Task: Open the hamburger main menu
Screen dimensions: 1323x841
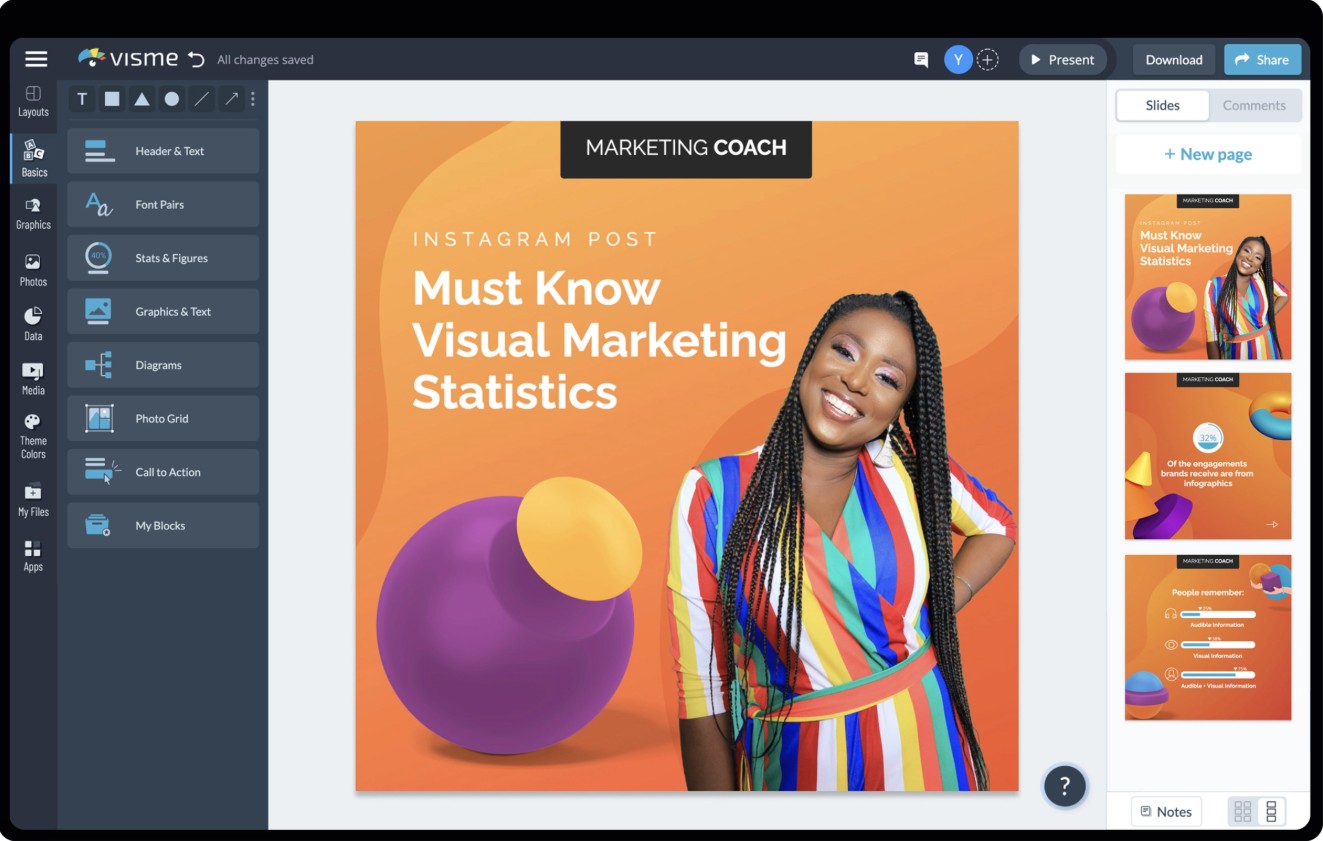Action: tap(36, 59)
